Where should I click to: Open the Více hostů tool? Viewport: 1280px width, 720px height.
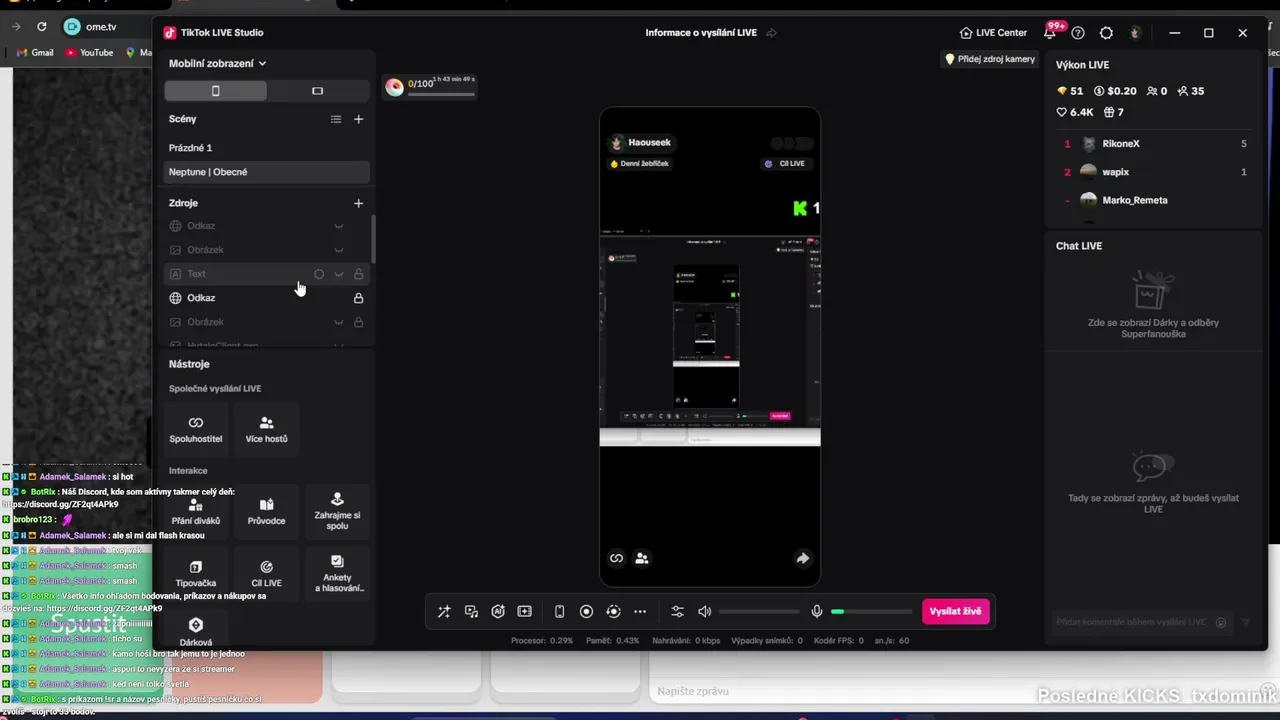pos(266,429)
